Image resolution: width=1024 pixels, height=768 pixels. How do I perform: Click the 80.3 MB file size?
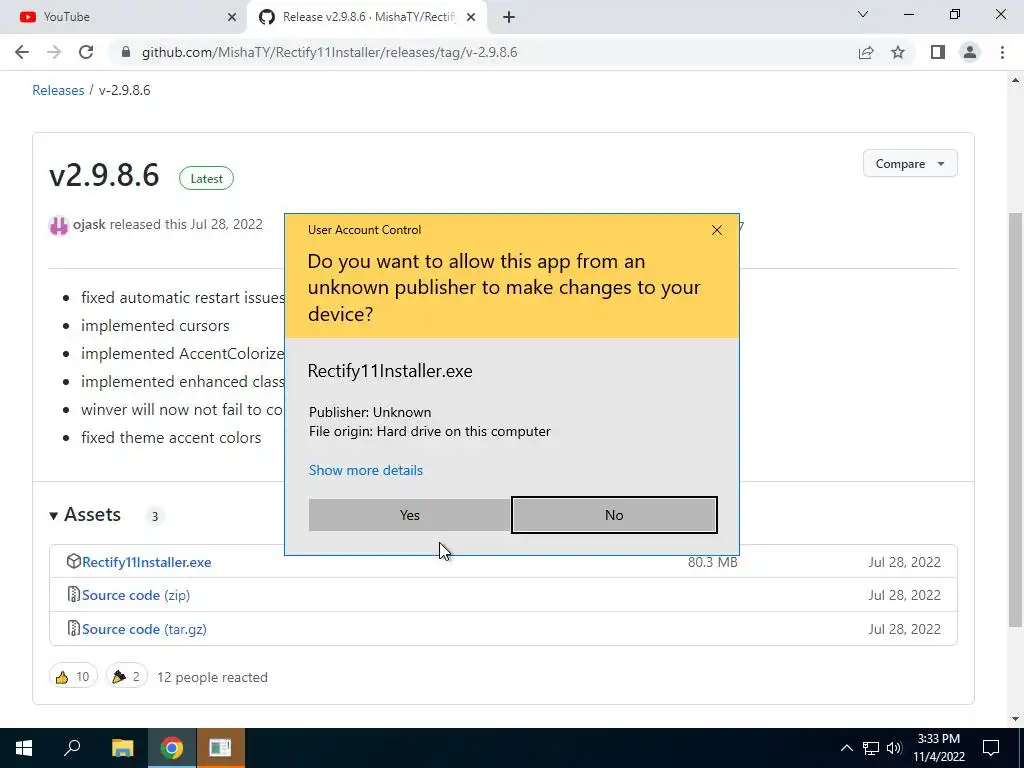pos(712,562)
